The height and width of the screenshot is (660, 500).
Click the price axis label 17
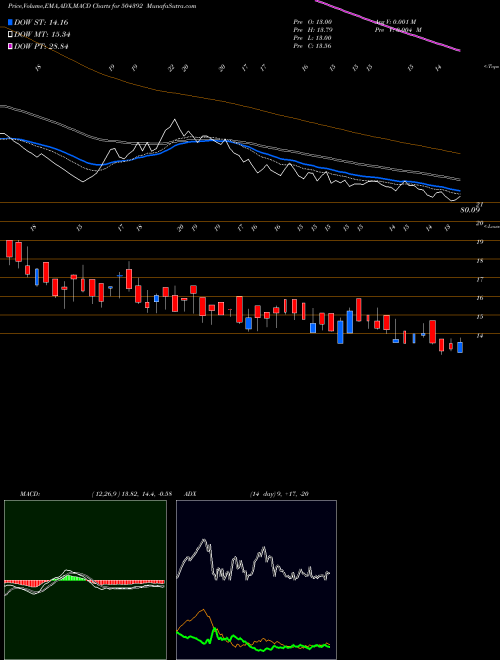479,279
